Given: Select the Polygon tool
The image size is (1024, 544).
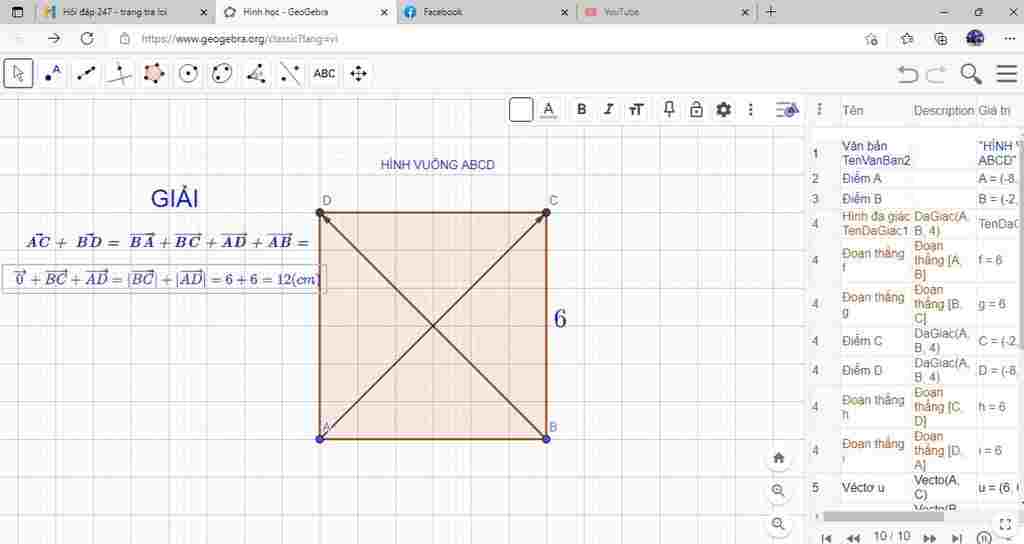Looking at the screenshot, I should (x=154, y=73).
